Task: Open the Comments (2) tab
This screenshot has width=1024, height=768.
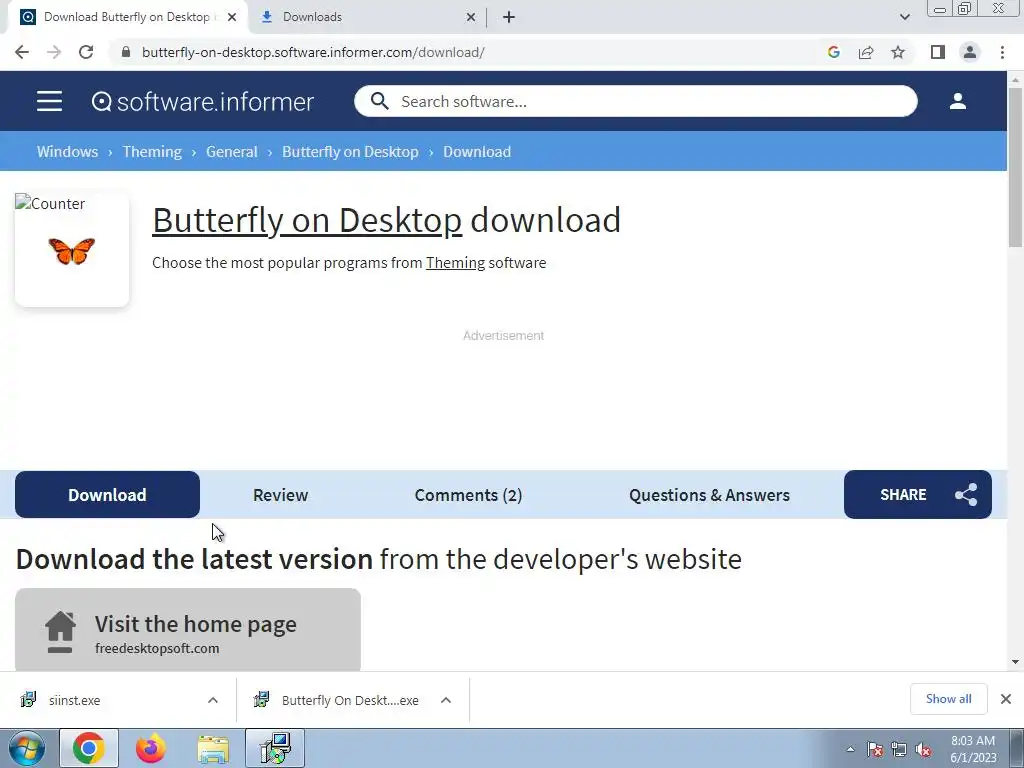Action: (x=468, y=494)
